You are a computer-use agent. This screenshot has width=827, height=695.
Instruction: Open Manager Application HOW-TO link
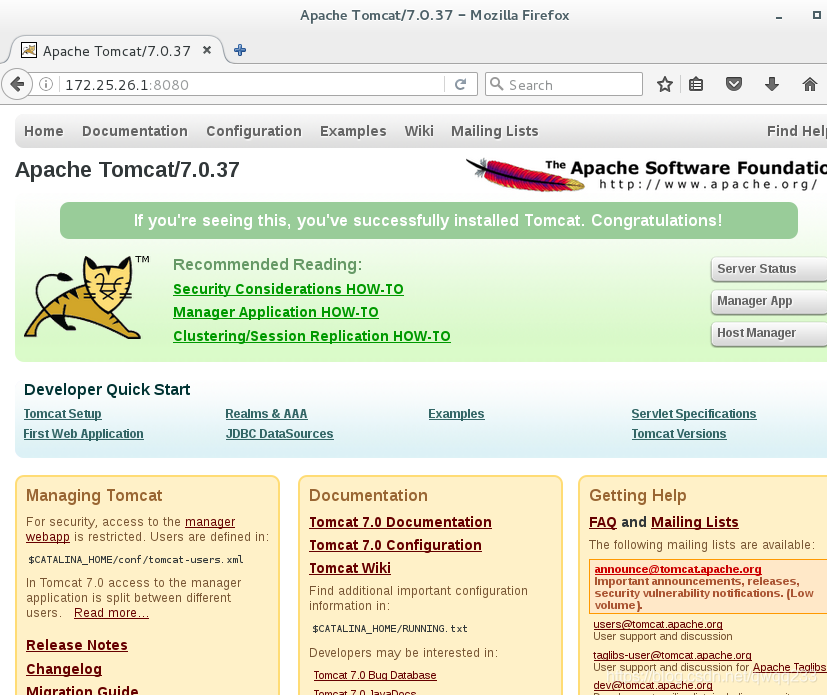(275, 312)
